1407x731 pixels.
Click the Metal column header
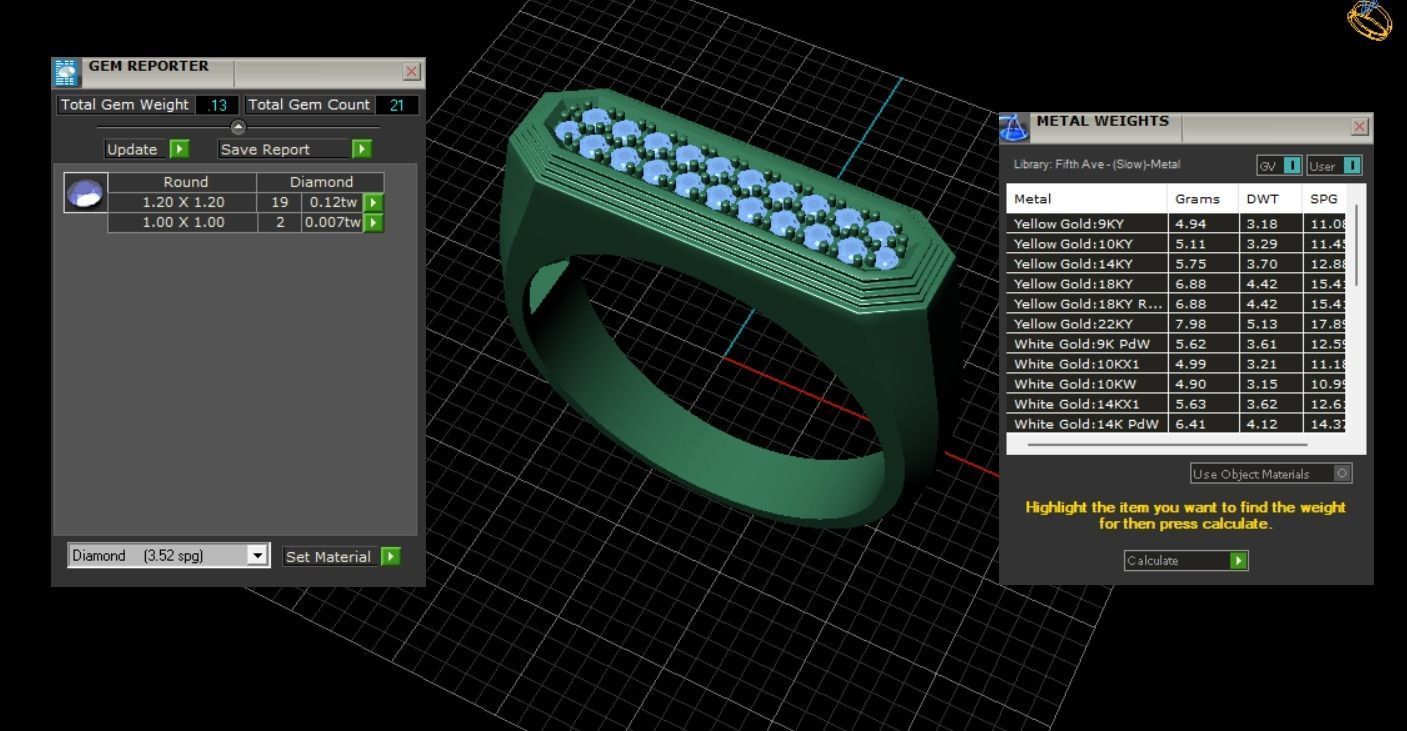pyautogui.click(x=1087, y=199)
